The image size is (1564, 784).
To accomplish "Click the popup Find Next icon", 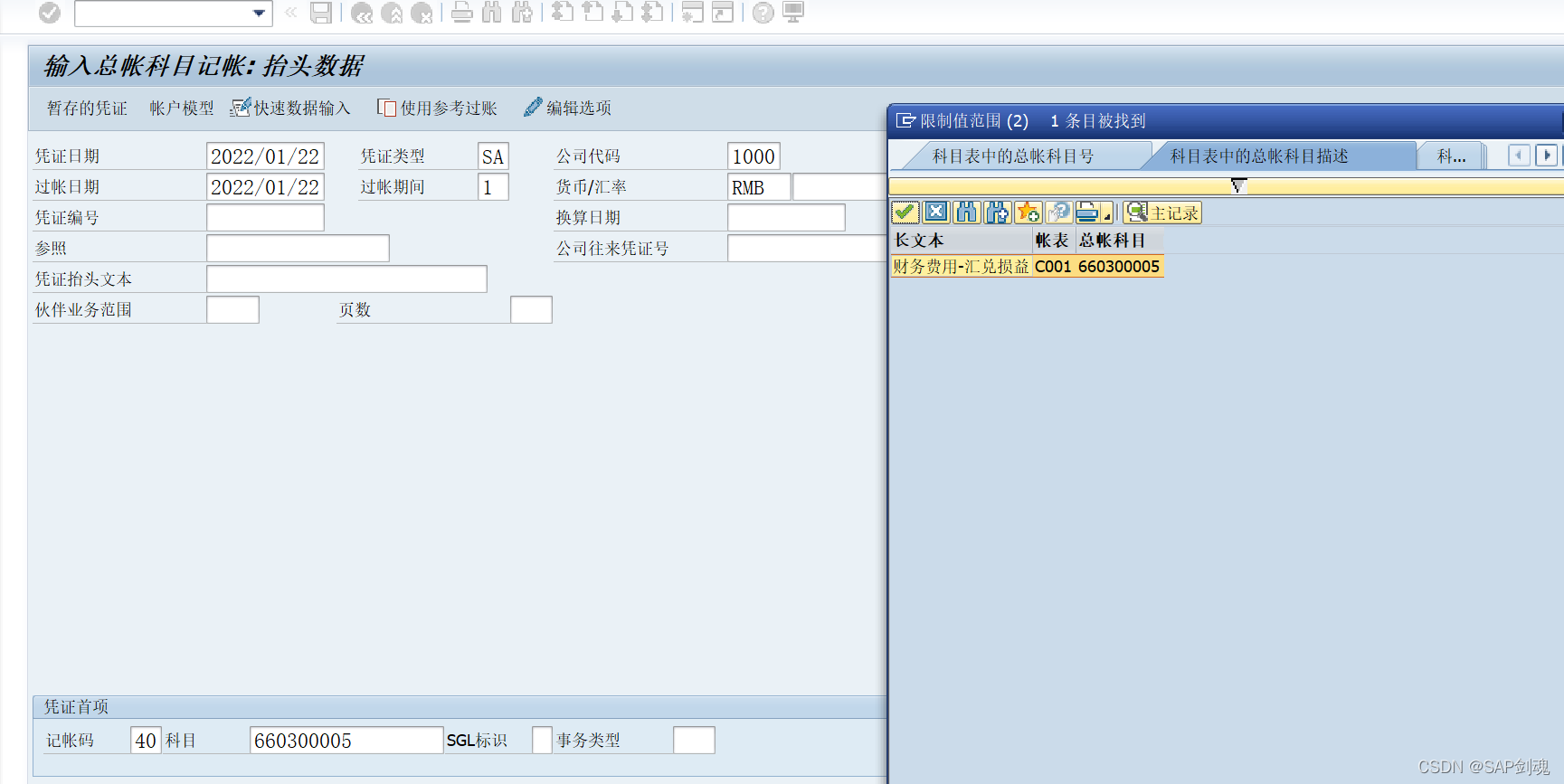I will [x=998, y=213].
